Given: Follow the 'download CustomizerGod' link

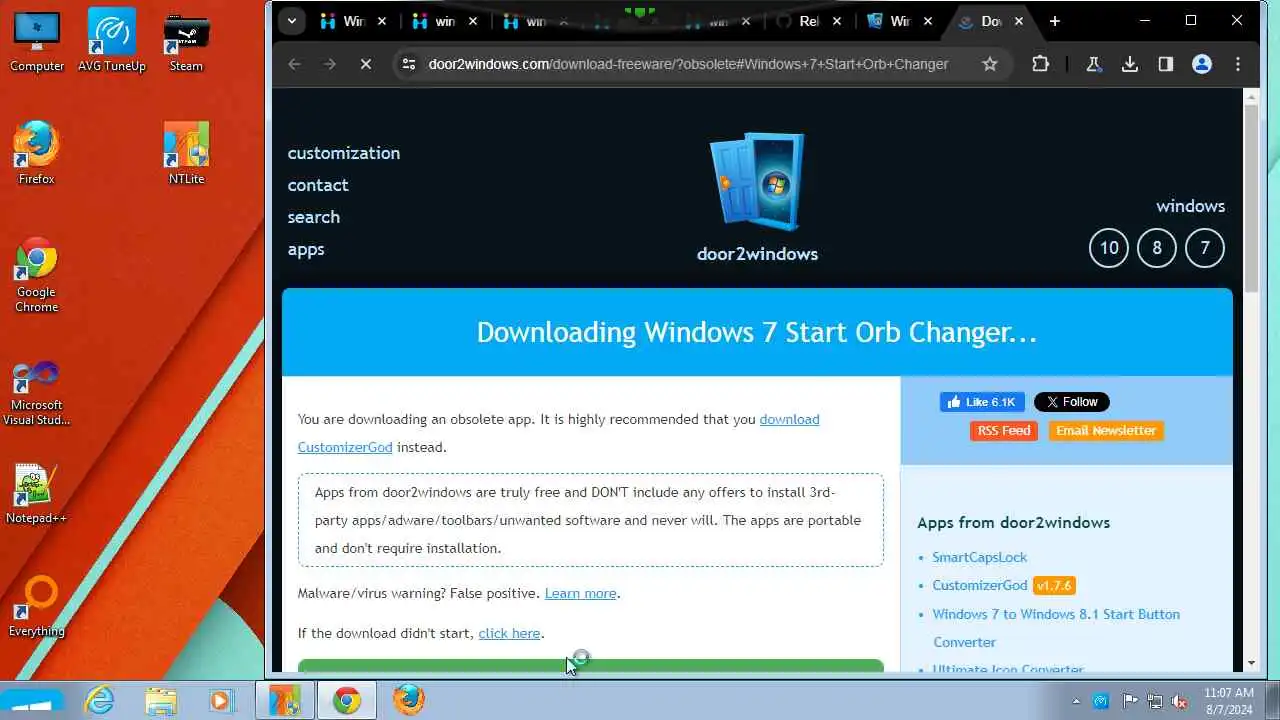Looking at the screenshot, I should (x=559, y=433).
